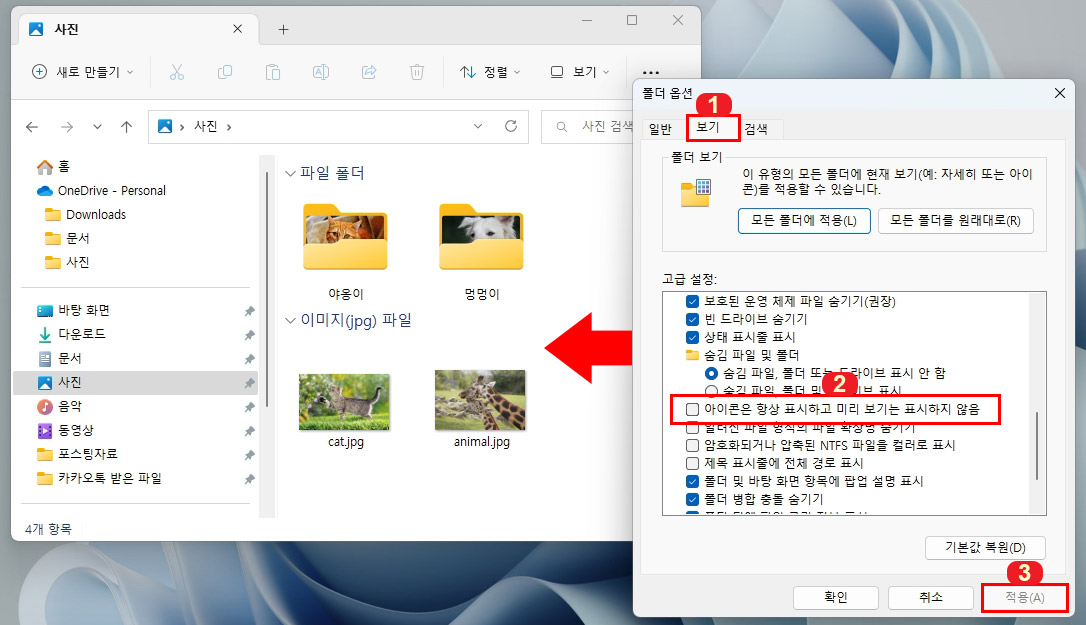This screenshot has width=1086, height=625.
Task: Click the Refresh icon in the address bar
Action: pyautogui.click(x=513, y=126)
